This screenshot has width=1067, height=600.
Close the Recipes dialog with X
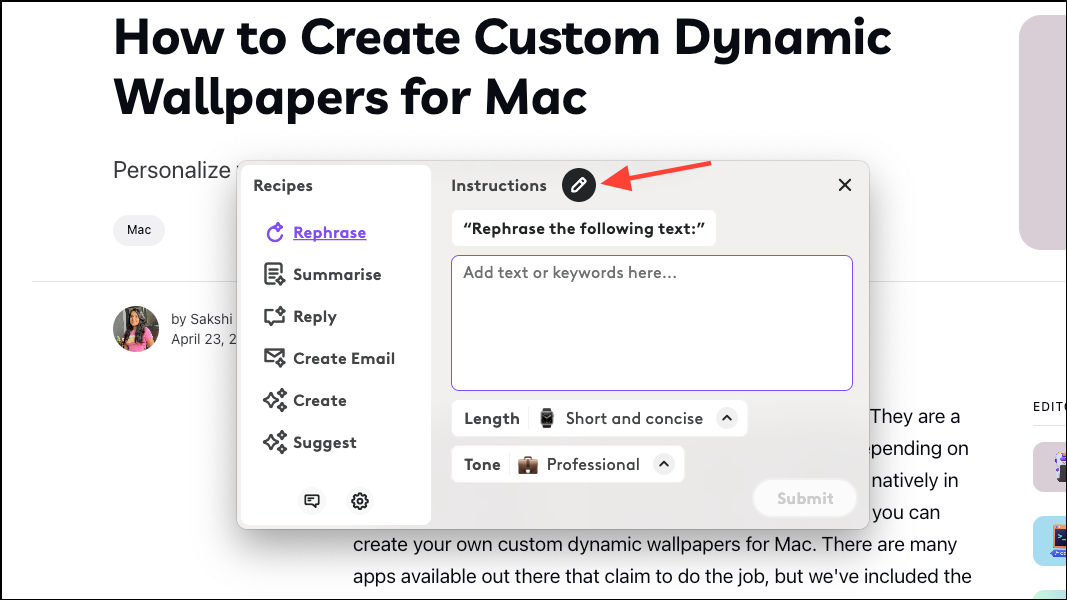(844, 185)
